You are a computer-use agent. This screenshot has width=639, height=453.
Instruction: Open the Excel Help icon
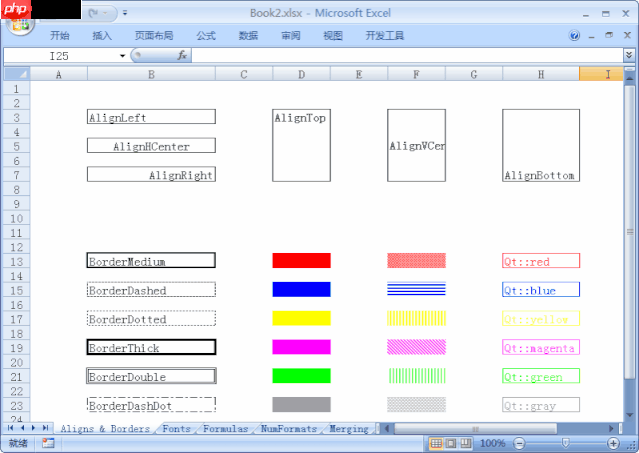[x=574, y=36]
